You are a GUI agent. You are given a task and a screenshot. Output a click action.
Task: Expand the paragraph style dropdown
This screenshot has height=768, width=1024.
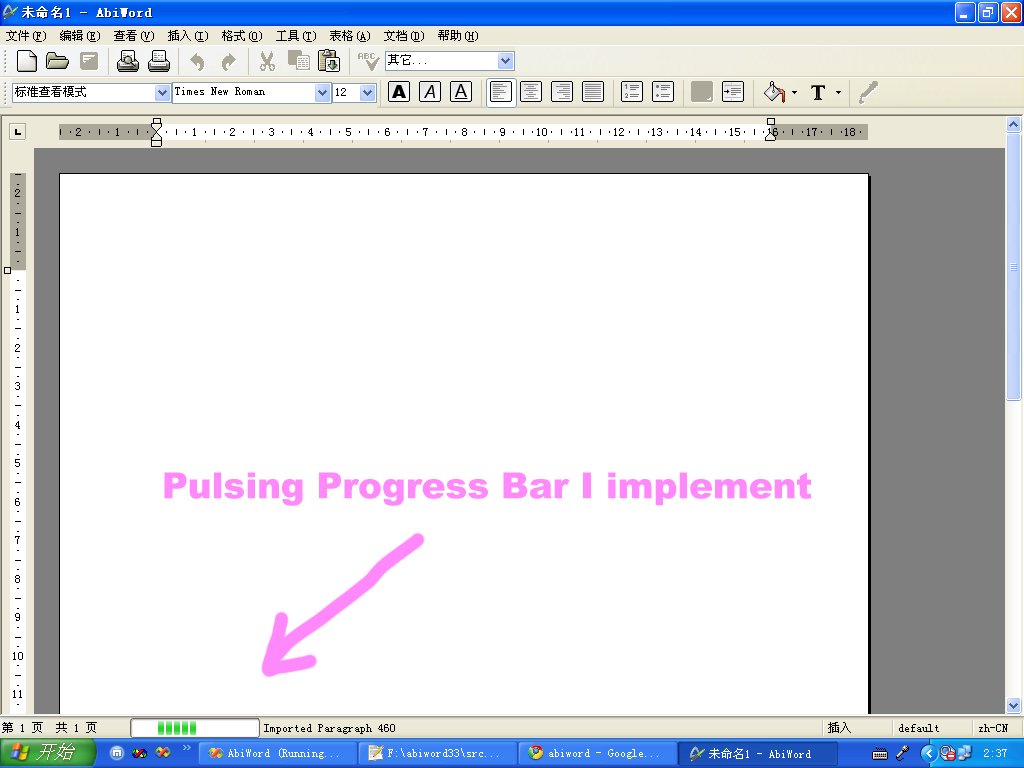click(x=163, y=92)
